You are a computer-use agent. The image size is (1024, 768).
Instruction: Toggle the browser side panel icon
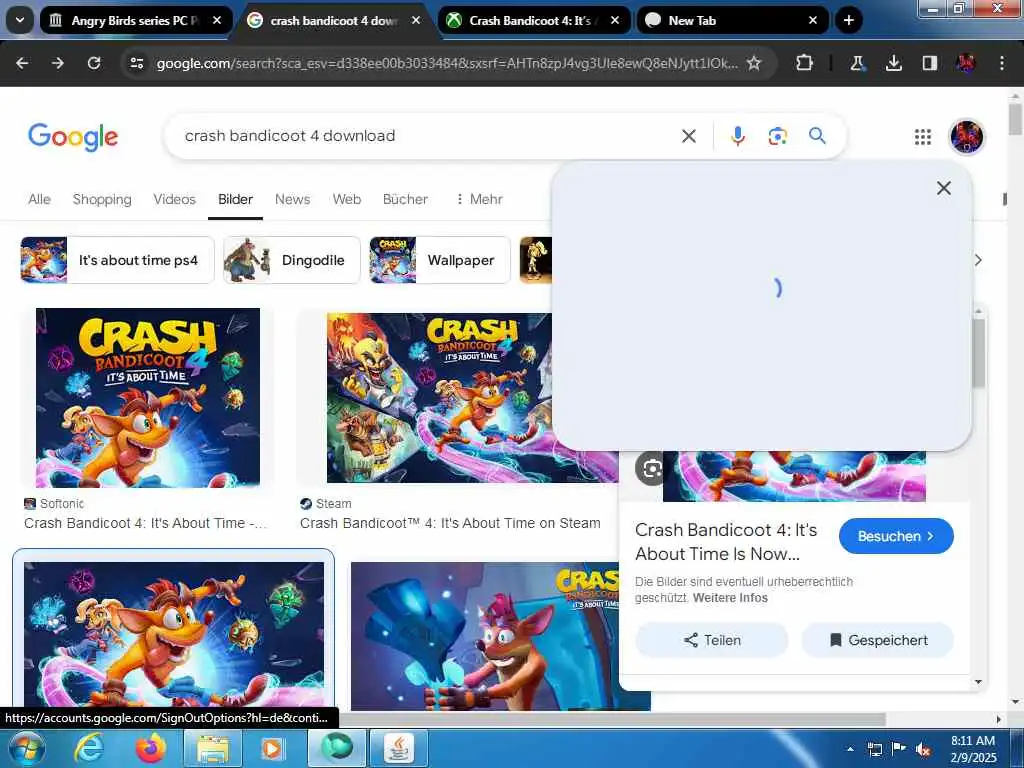[929, 63]
